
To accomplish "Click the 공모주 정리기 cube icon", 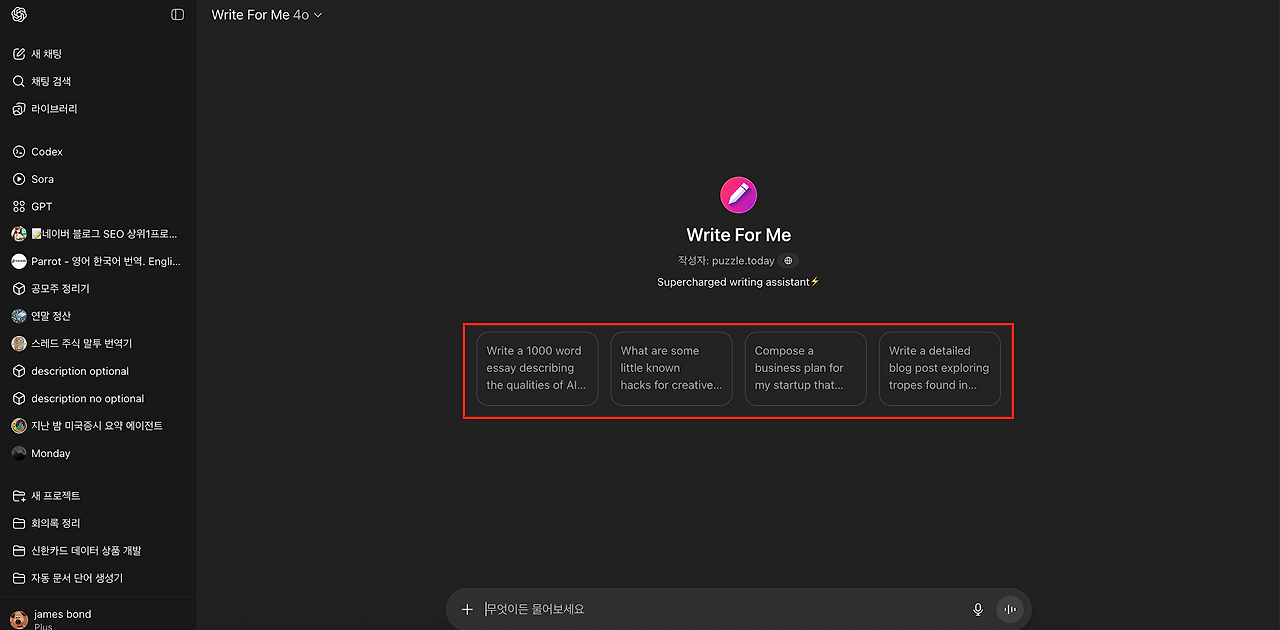I will 19,289.
